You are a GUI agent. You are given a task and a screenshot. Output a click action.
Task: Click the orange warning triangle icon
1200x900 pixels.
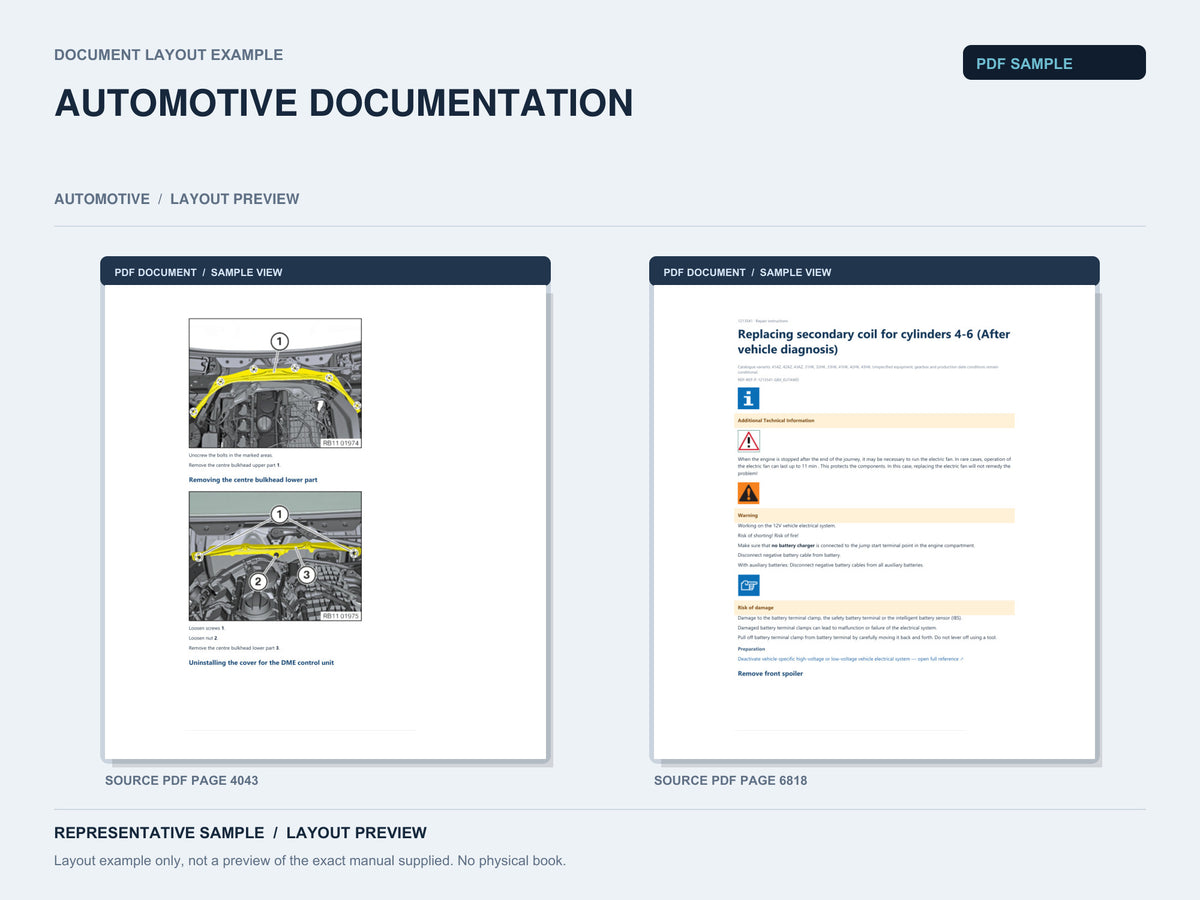[x=748, y=493]
